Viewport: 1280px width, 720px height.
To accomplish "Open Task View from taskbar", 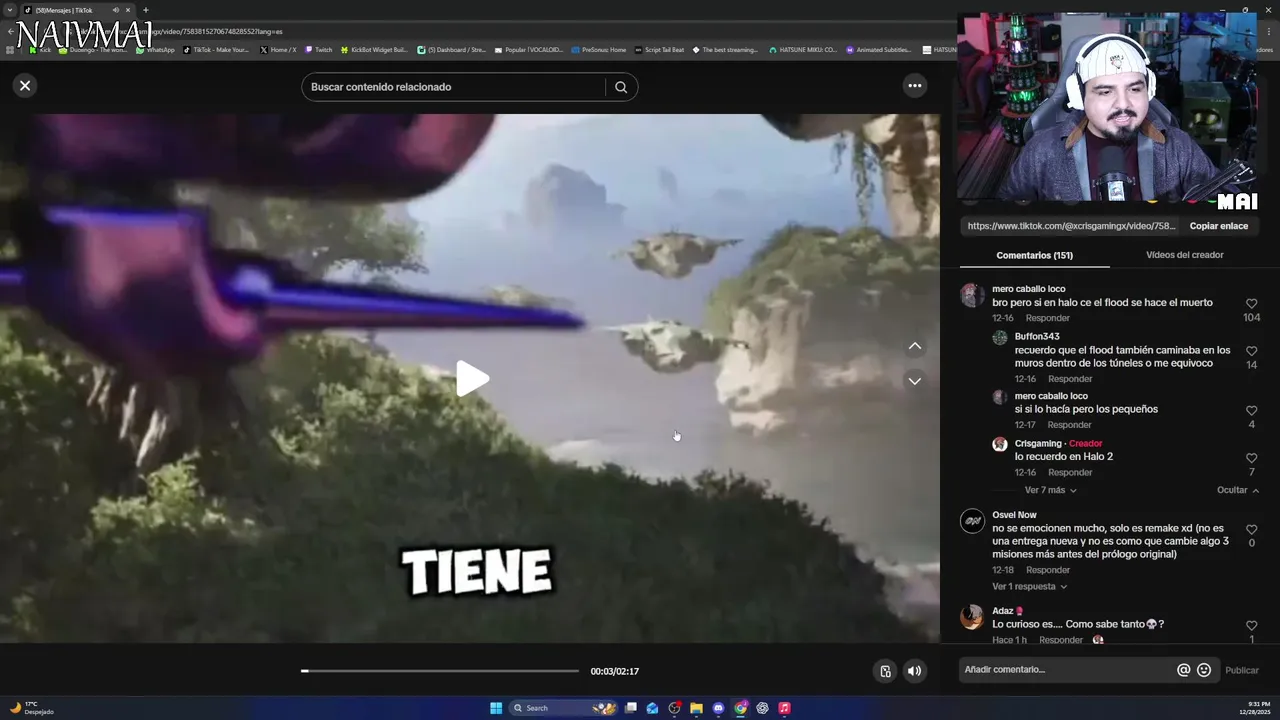I will click(630, 708).
